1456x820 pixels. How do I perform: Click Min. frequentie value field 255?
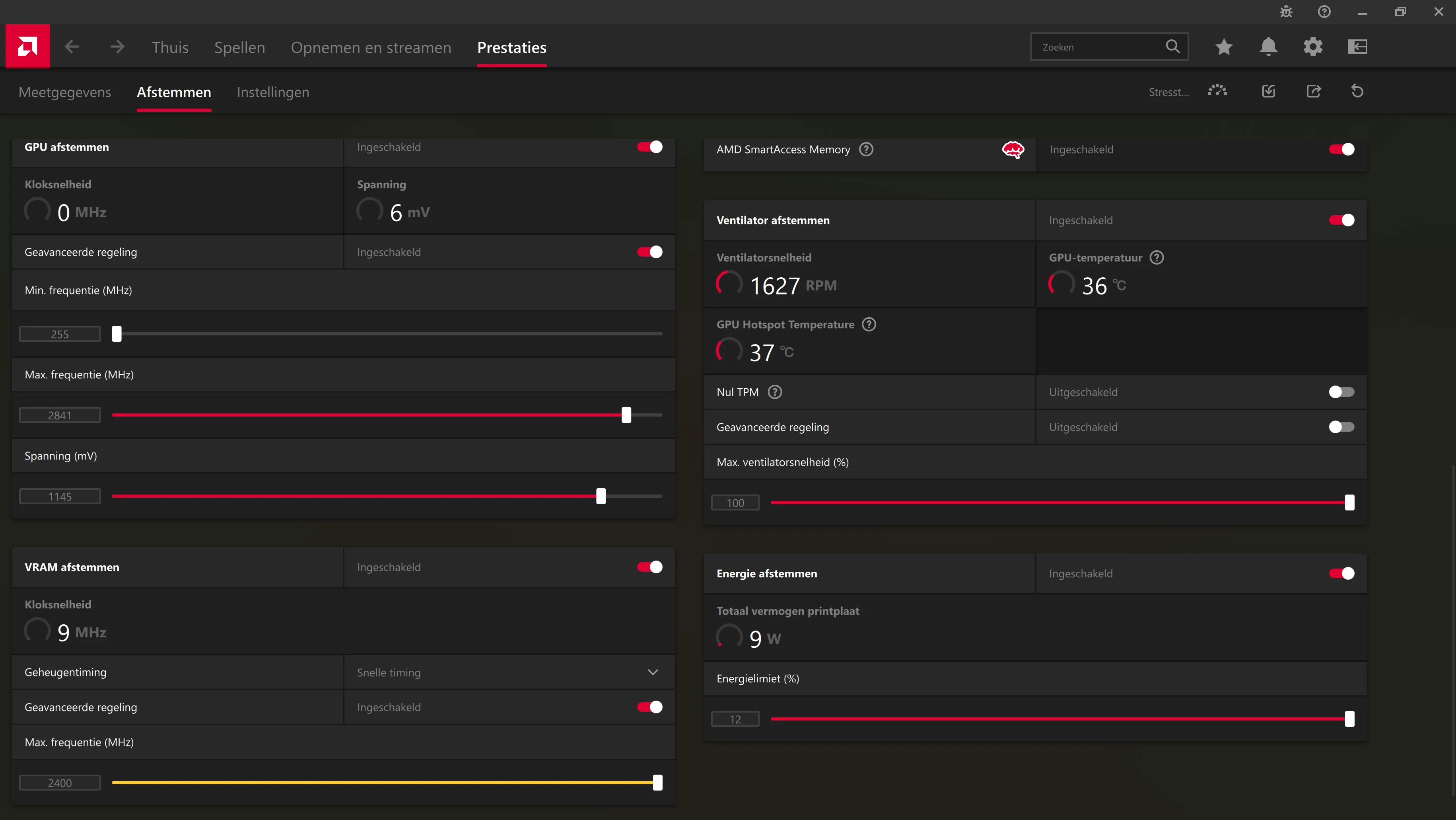(60, 334)
